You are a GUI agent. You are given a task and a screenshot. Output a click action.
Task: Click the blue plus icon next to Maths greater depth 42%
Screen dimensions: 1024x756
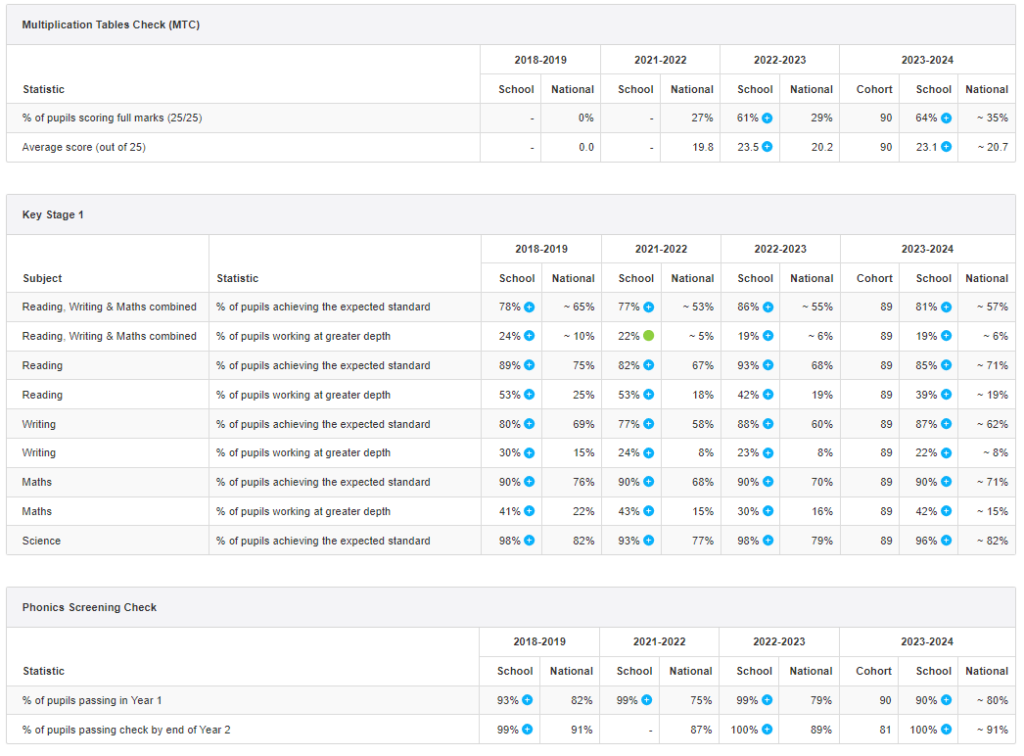point(946,511)
